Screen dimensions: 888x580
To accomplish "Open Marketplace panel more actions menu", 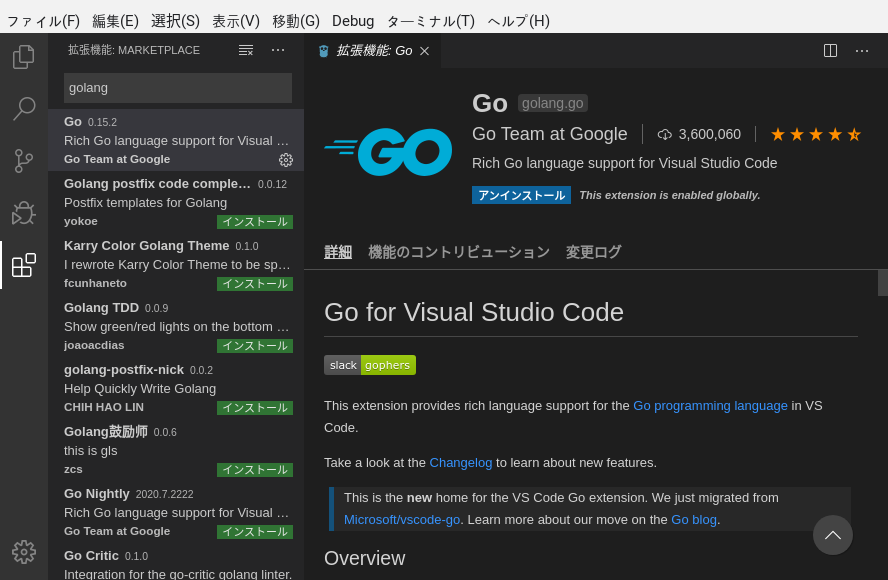I will 278,50.
